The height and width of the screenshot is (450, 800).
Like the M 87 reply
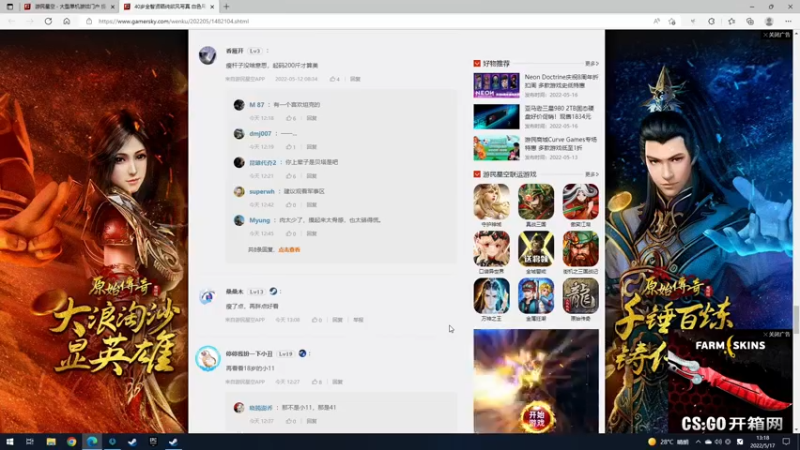tap(291, 118)
